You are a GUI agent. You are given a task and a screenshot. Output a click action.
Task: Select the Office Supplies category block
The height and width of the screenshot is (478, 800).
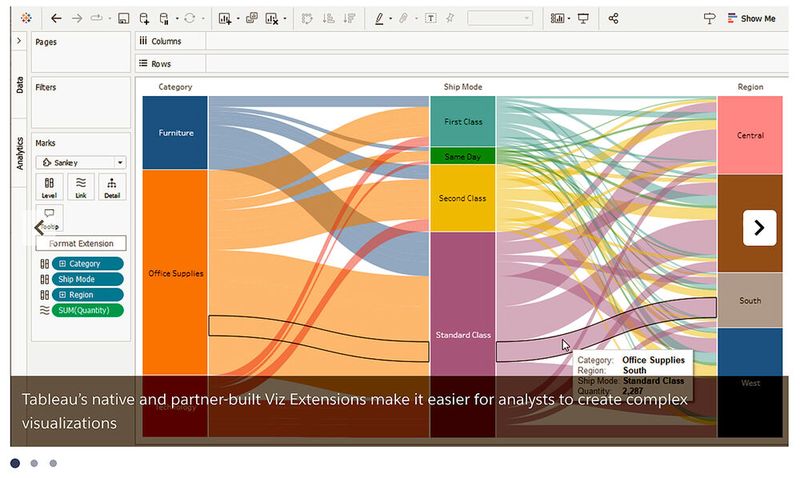175,273
